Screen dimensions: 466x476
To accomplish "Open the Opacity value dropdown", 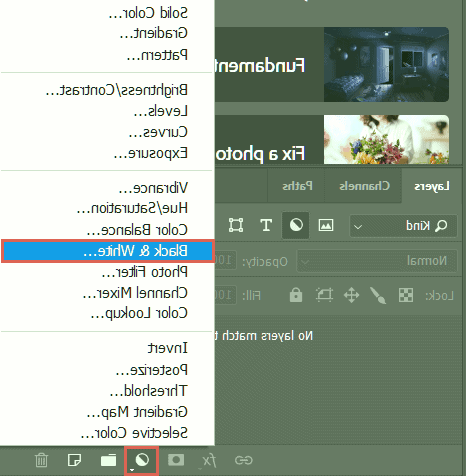I will point(226,260).
